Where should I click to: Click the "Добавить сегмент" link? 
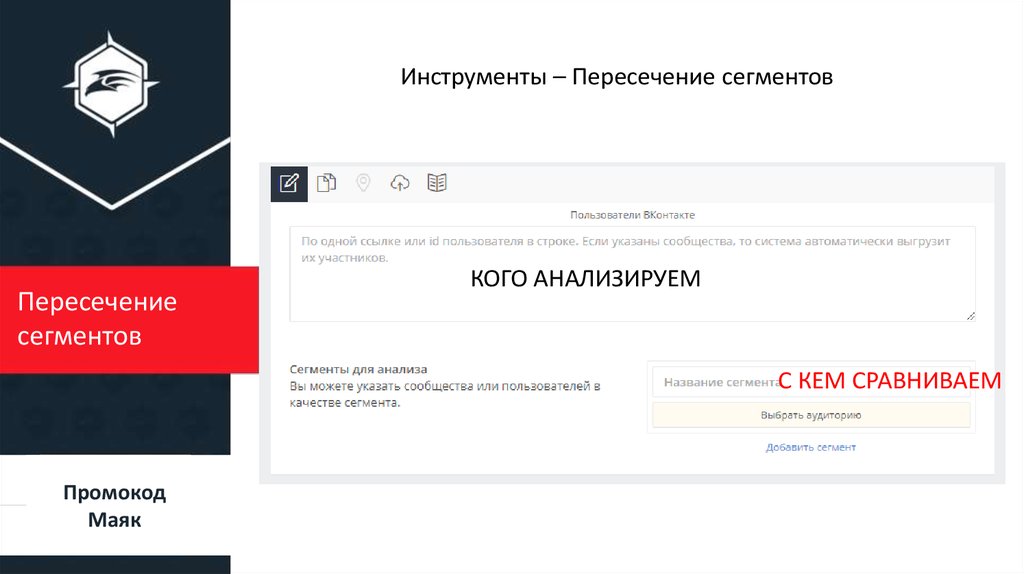coord(810,447)
